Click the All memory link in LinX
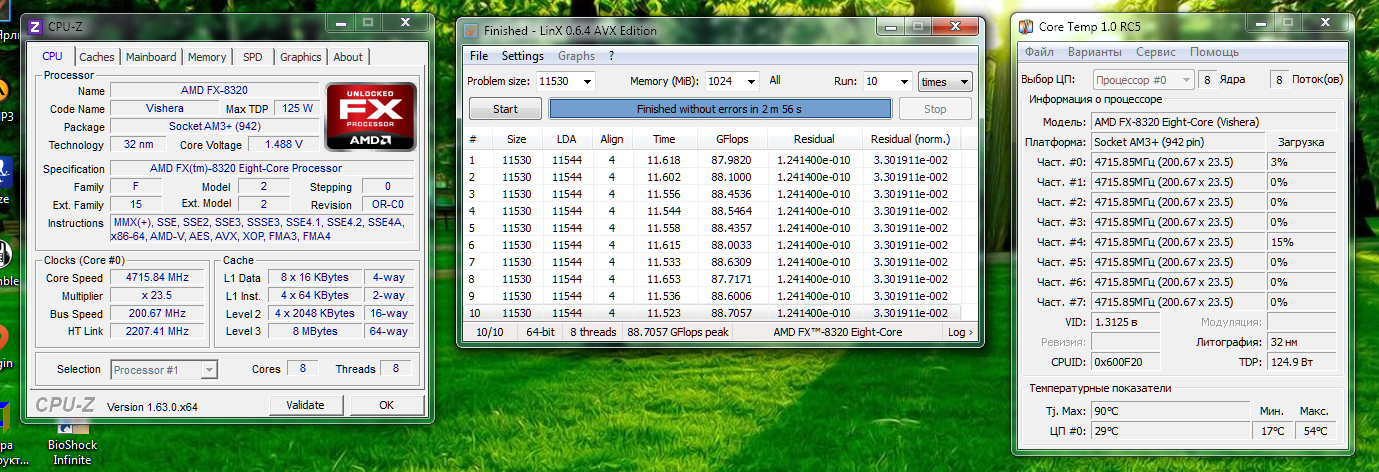The width and height of the screenshot is (1379, 472). click(775, 80)
